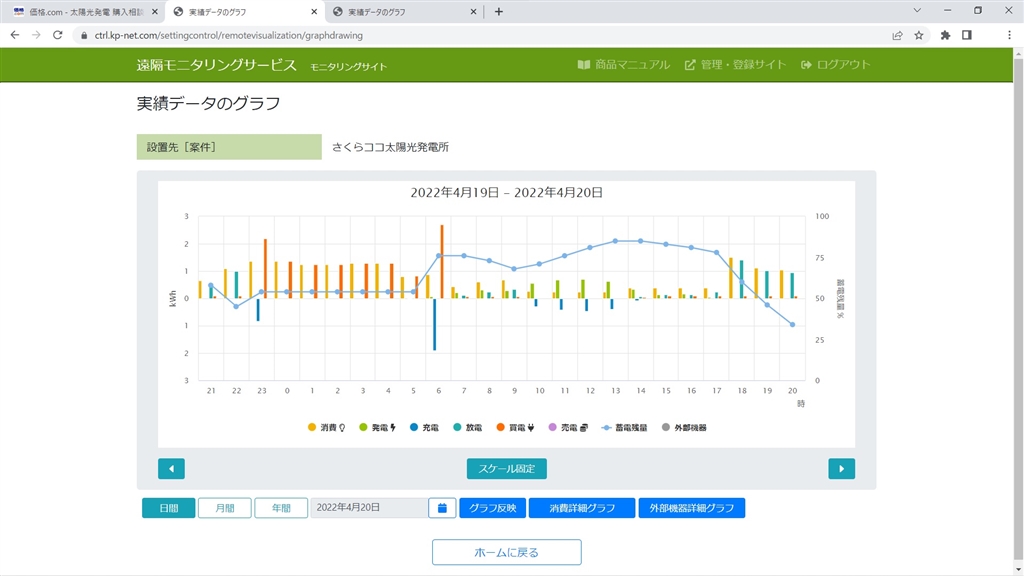
Task: Close the active 実績データのグラフ tab
Action: click(x=314, y=12)
